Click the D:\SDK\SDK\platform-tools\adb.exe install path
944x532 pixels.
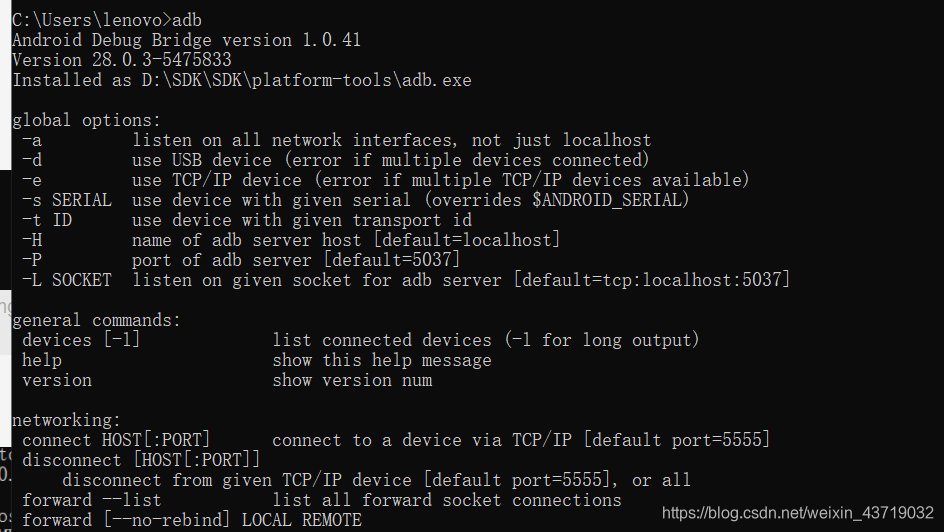(307, 80)
